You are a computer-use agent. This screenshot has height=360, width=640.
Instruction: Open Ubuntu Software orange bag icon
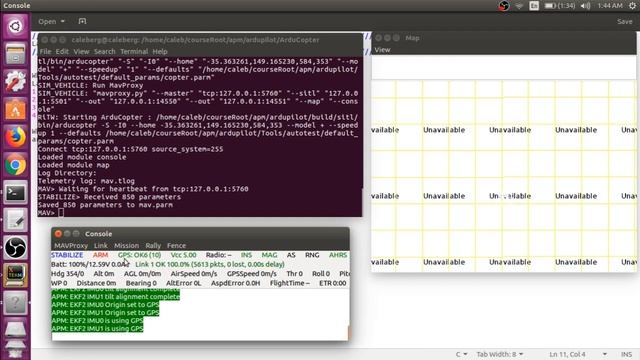(15, 109)
